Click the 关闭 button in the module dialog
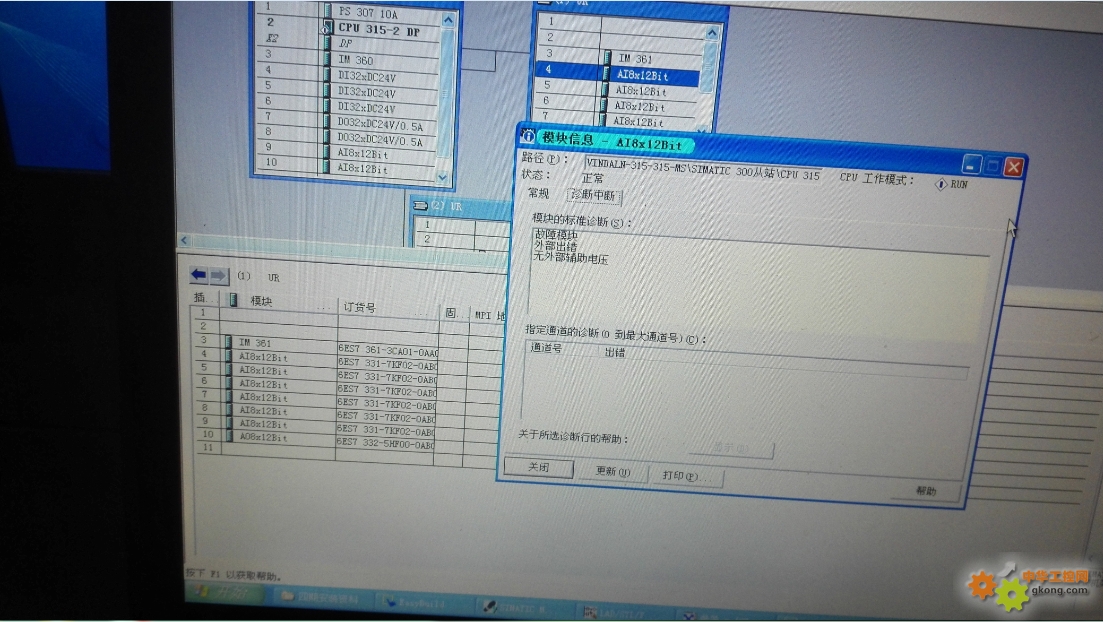This screenshot has height=622, width=1103. 539,467
